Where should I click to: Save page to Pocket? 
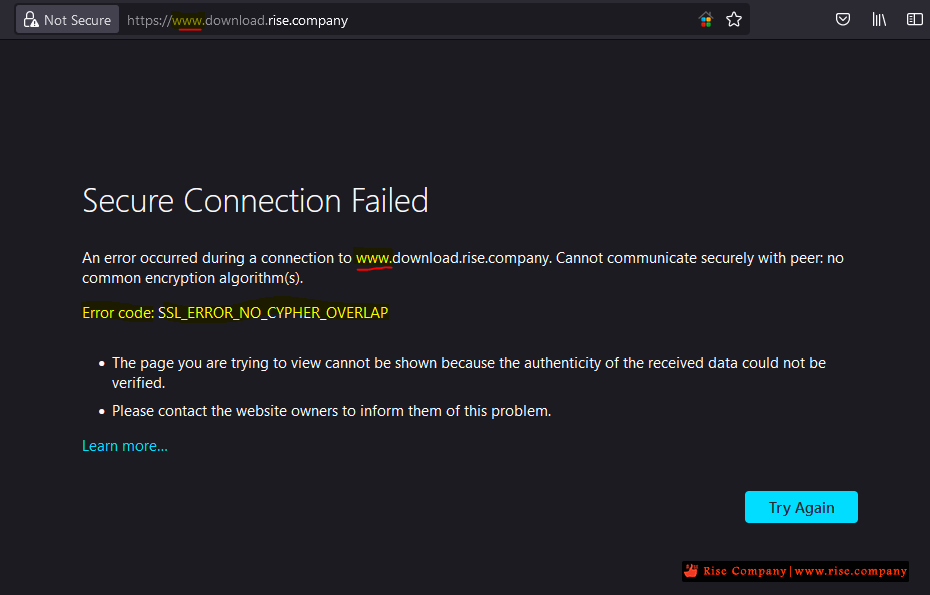843,20
